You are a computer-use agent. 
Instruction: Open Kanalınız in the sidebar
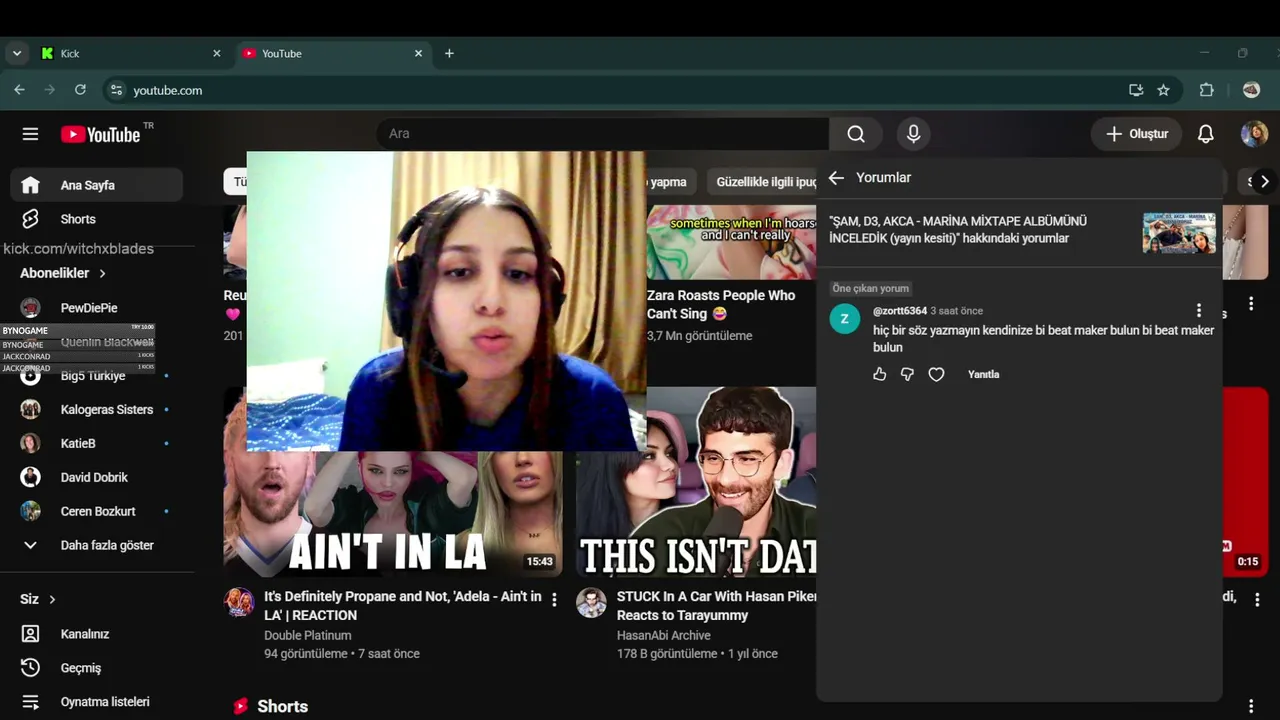[97, 634]
